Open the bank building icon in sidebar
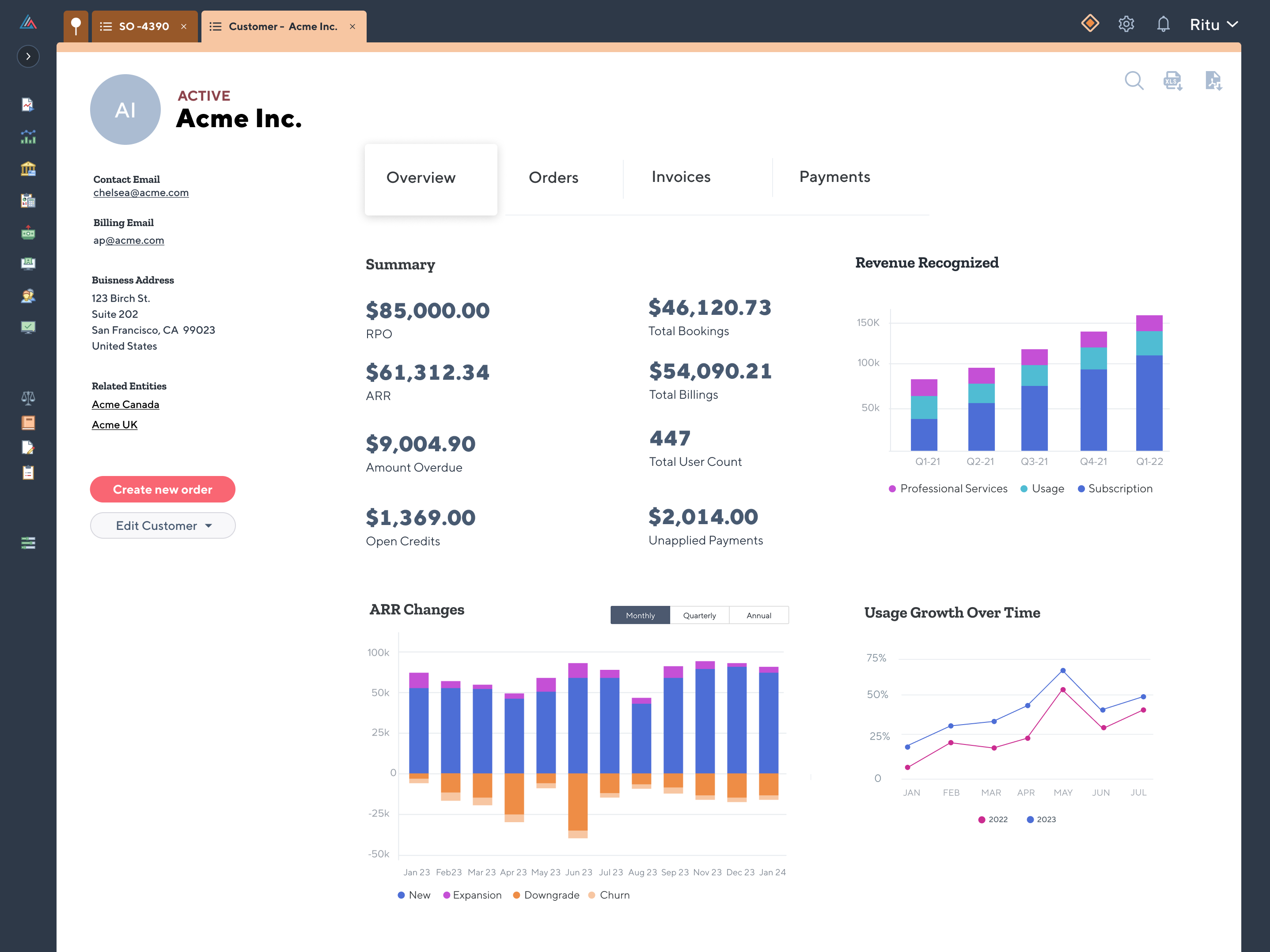 (x=27, y=169)
